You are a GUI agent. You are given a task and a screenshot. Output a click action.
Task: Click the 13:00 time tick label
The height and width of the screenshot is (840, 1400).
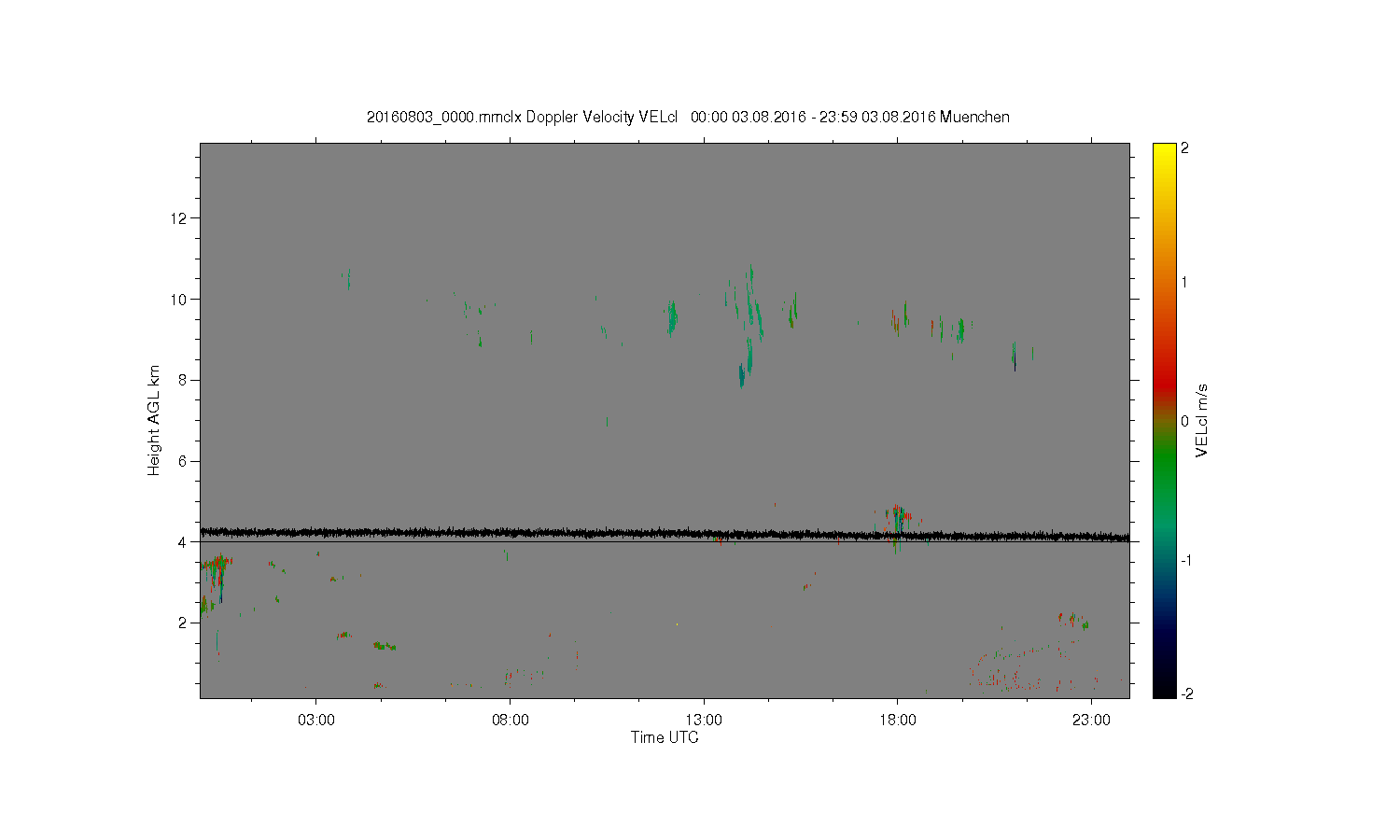[704, 721]
